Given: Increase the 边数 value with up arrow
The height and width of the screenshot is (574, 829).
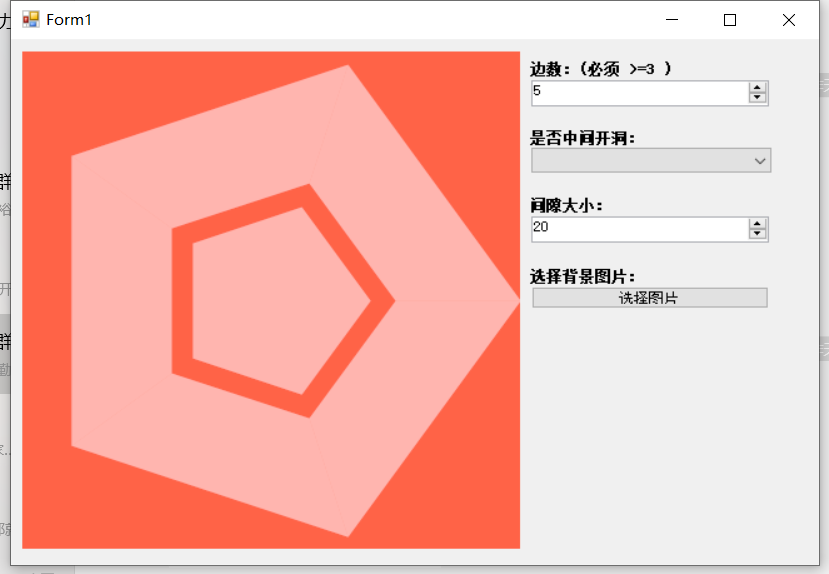Looking at the screenshot, I should pos(757,88).
